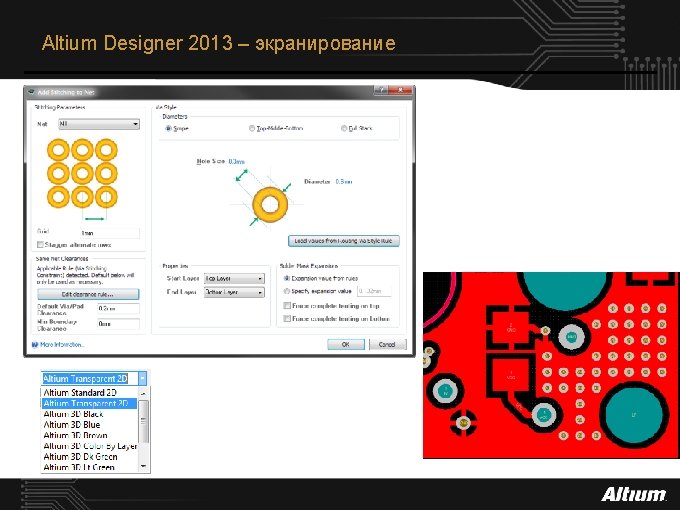Edit the via Diameter value link
The height and width of the screenshot is (510, 680).
coord(343,182)
